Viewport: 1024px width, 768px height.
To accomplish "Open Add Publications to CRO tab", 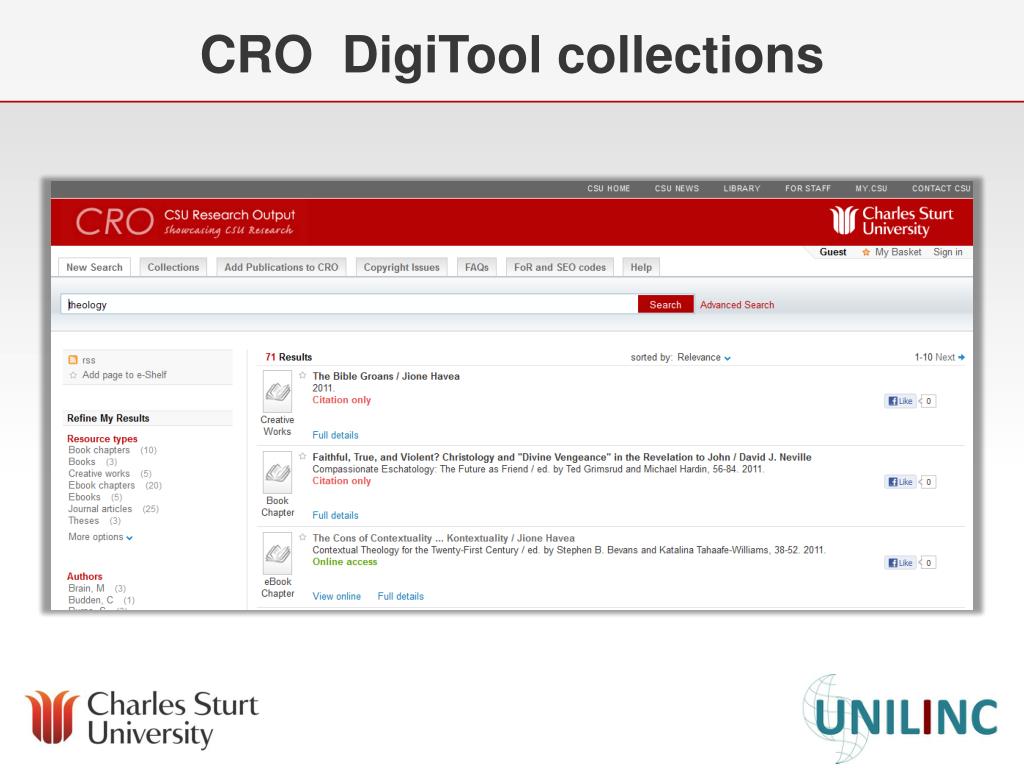I will click(x=281, y=267).
